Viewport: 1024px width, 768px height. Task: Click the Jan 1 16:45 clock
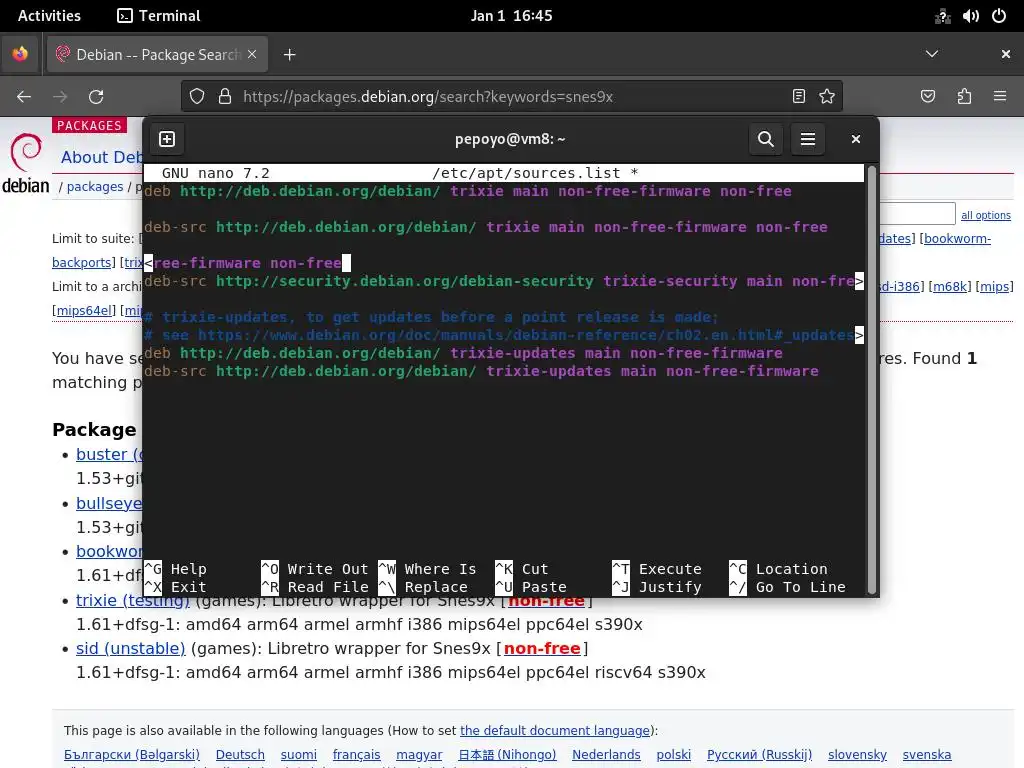pos(511,16)
